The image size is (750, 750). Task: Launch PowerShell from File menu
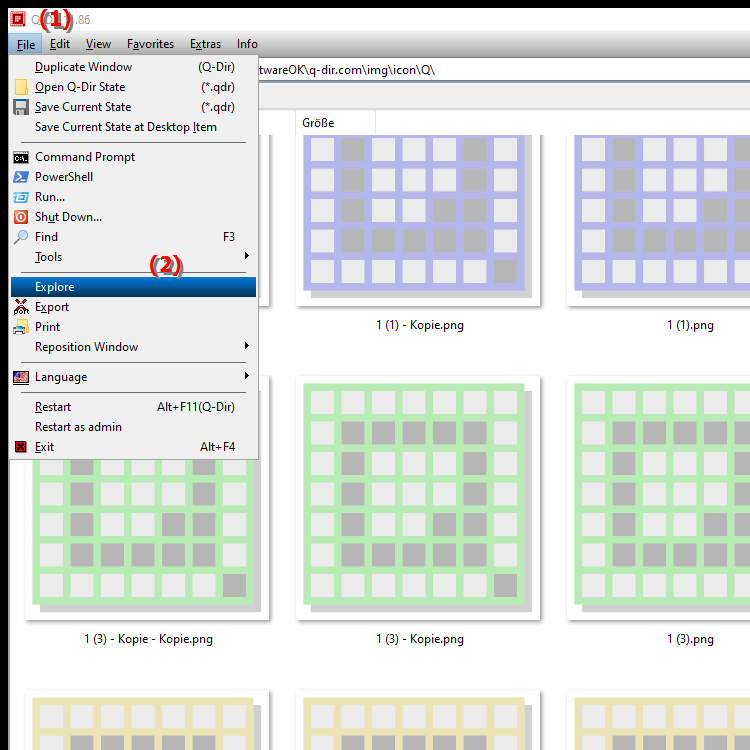point(133,177)
